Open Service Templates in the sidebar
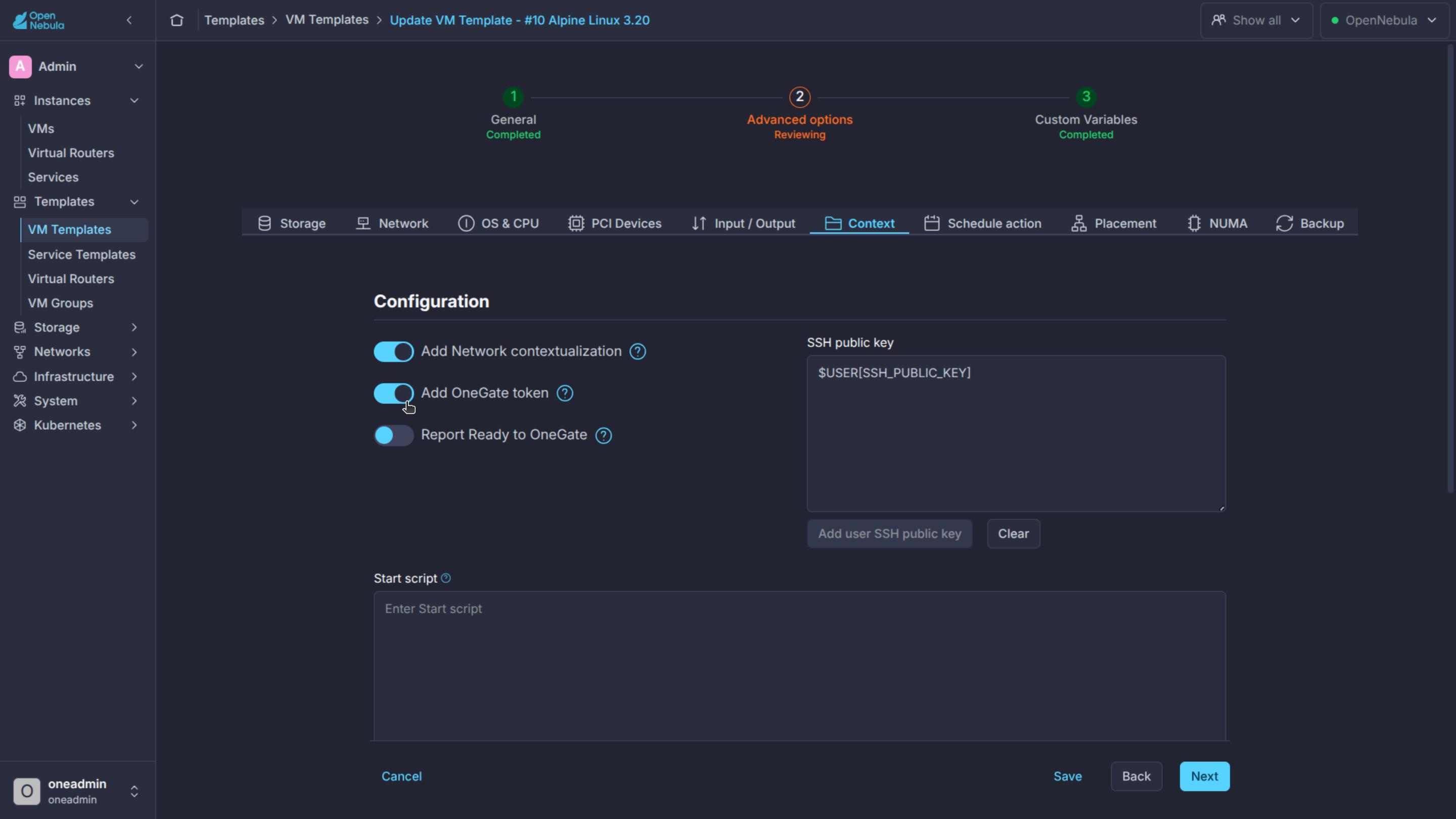Image resolution: width=1456 pixels, height=819 pixels. click(x=81, y=254)
